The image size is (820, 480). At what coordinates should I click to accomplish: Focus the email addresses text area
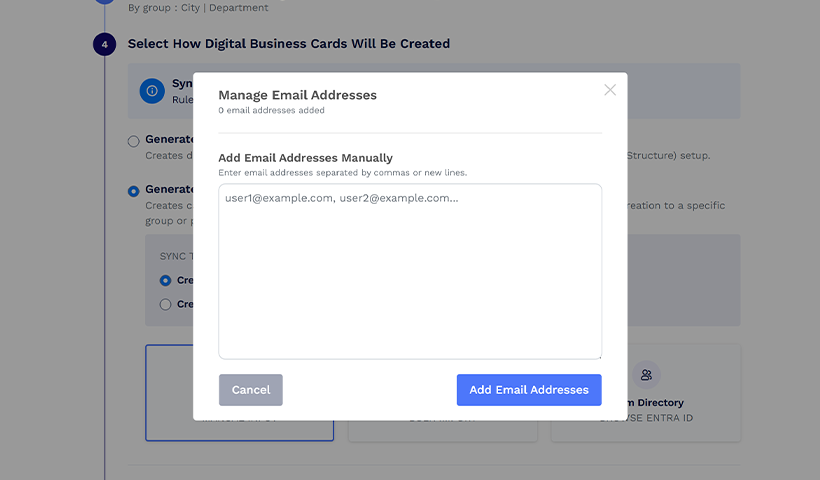coord(410,271)
